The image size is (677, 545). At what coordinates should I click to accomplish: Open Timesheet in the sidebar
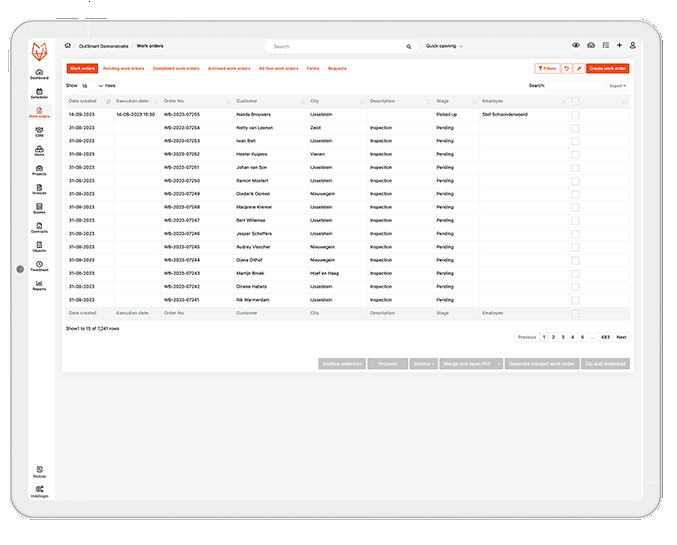(39, 264)
